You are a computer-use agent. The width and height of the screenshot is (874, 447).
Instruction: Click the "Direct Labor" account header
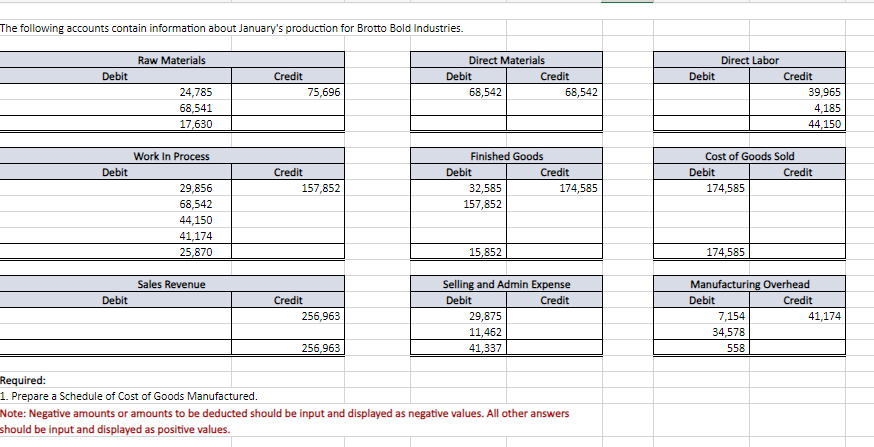pos(749,60)
